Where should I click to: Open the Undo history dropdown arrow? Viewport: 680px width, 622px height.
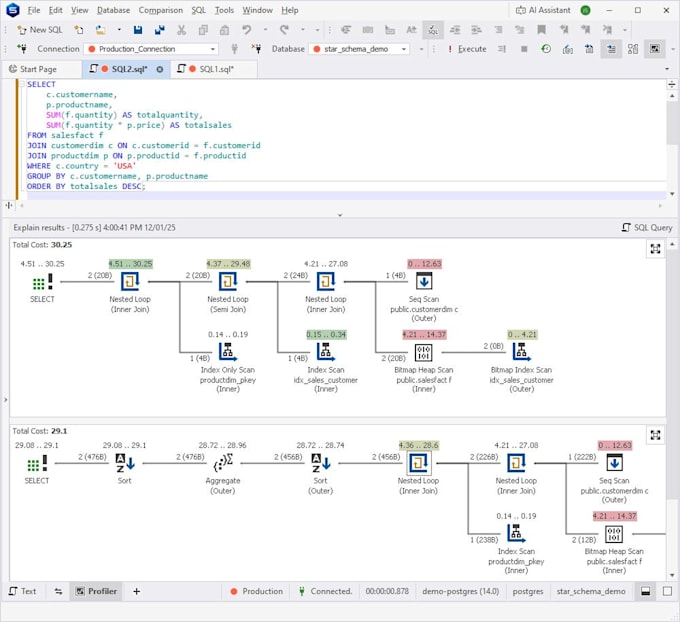click(265, 30)
